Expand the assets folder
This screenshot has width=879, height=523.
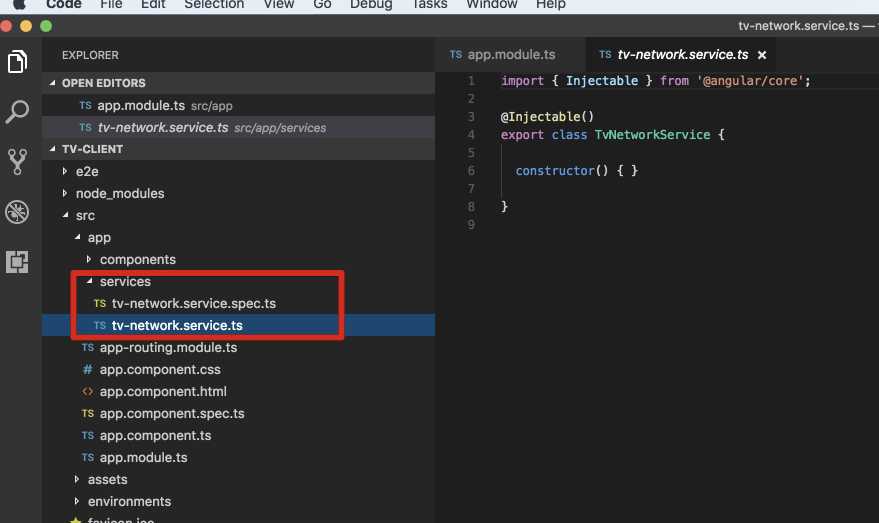click(76, 479)
